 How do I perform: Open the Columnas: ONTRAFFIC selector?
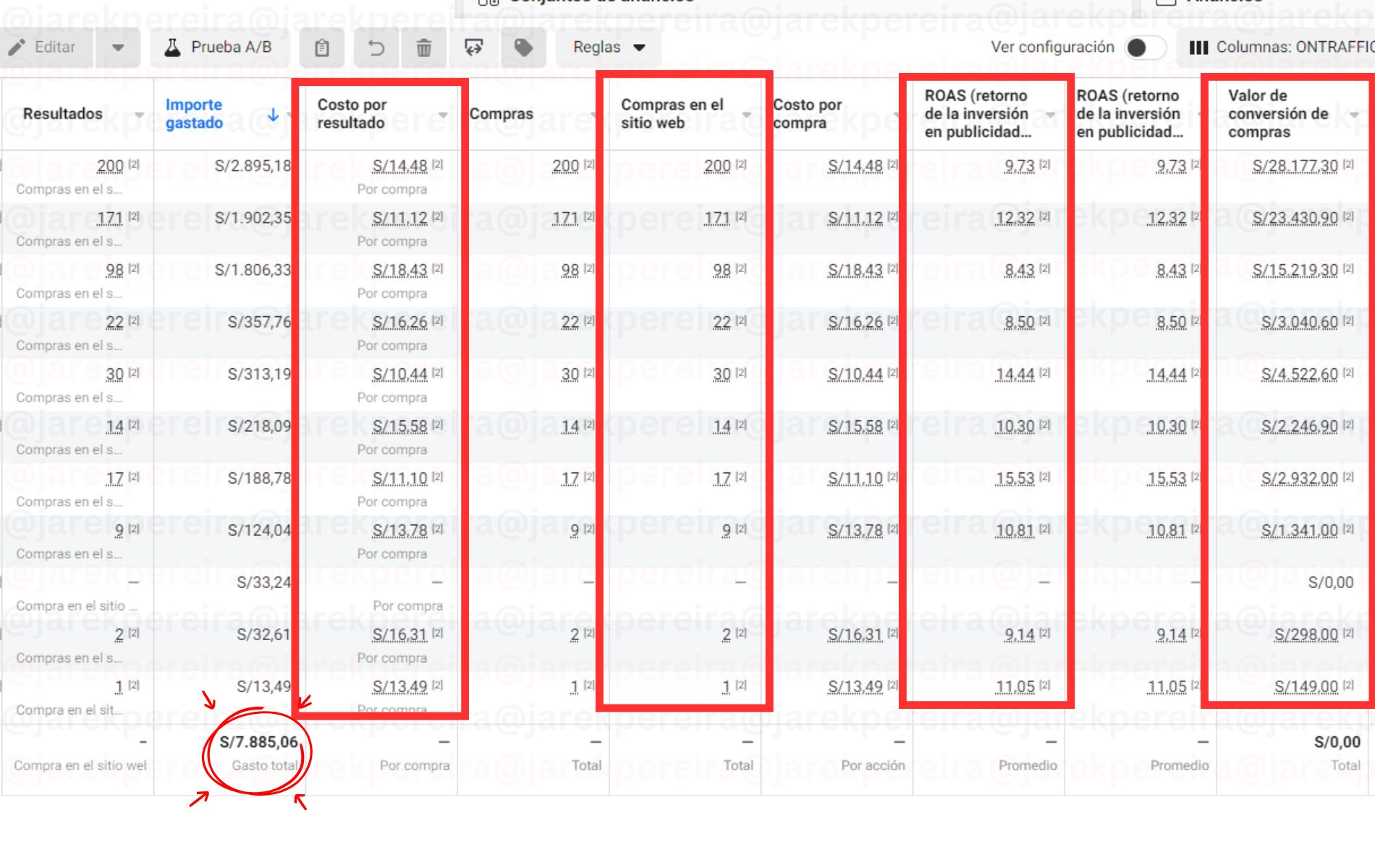click(1281, 48)
